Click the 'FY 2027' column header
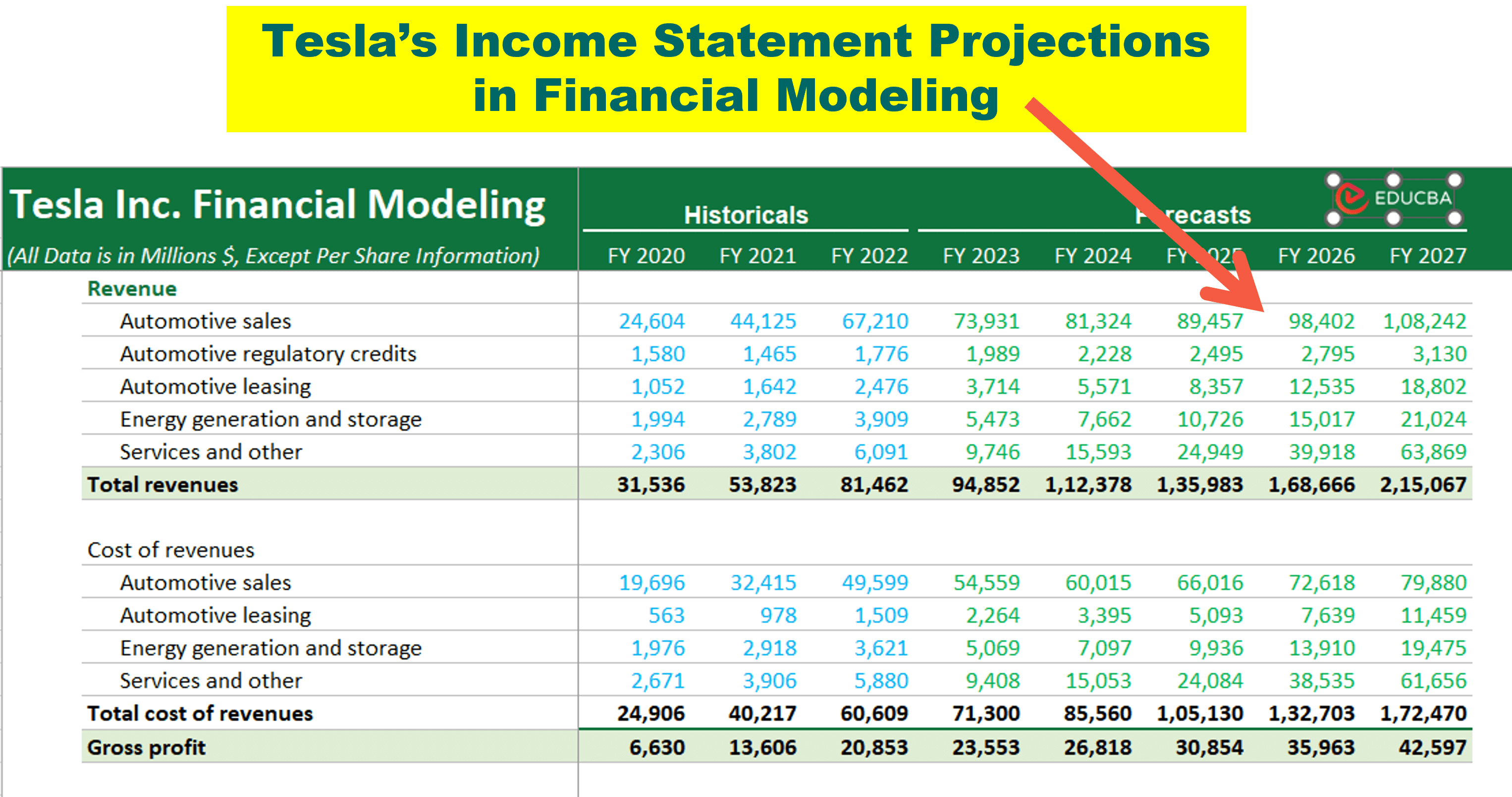The image size is (1512, 797). click(x=1428, y=256)
